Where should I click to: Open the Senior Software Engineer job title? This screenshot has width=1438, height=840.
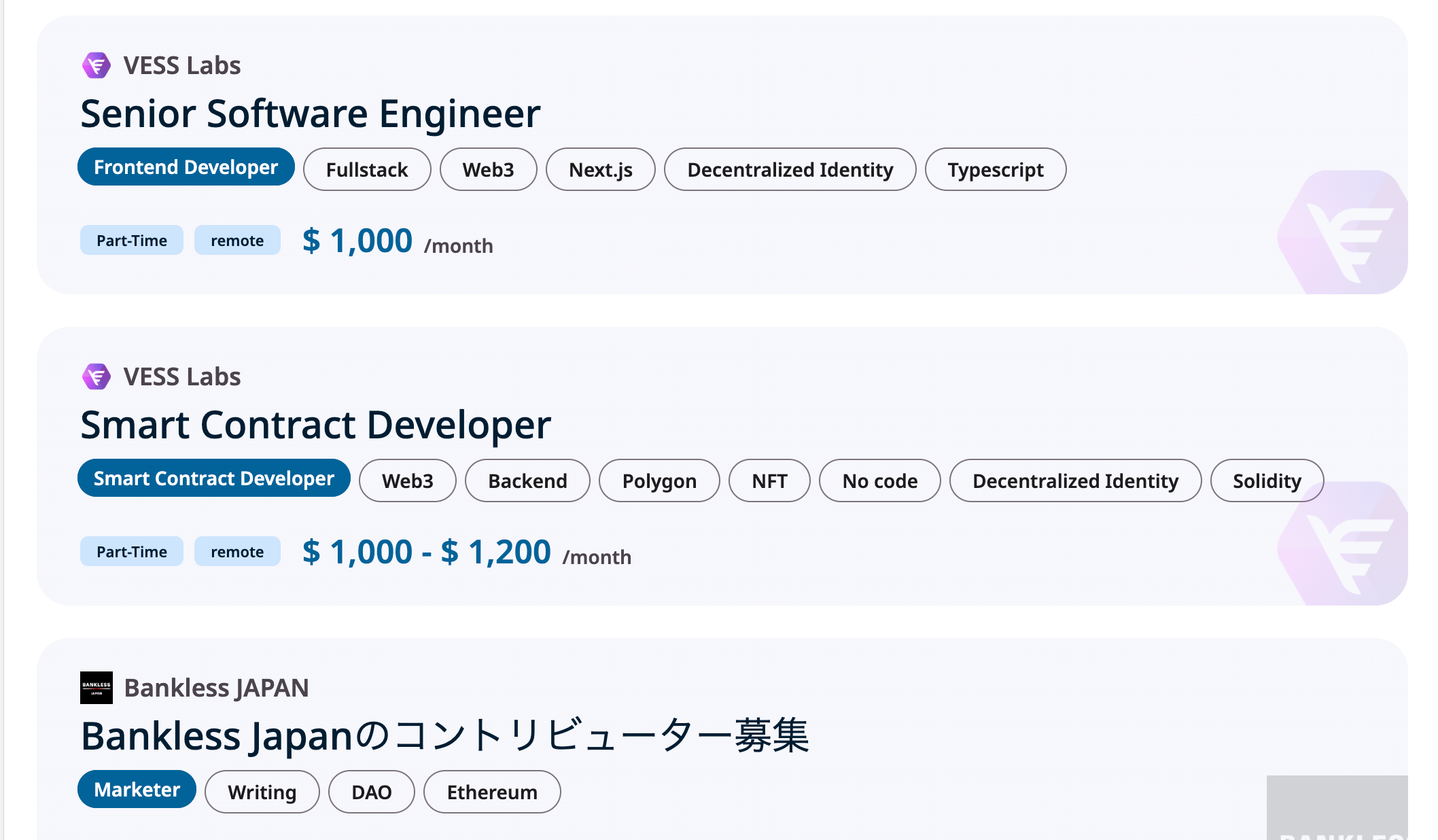pyautogui.click(x=310, y=113)
